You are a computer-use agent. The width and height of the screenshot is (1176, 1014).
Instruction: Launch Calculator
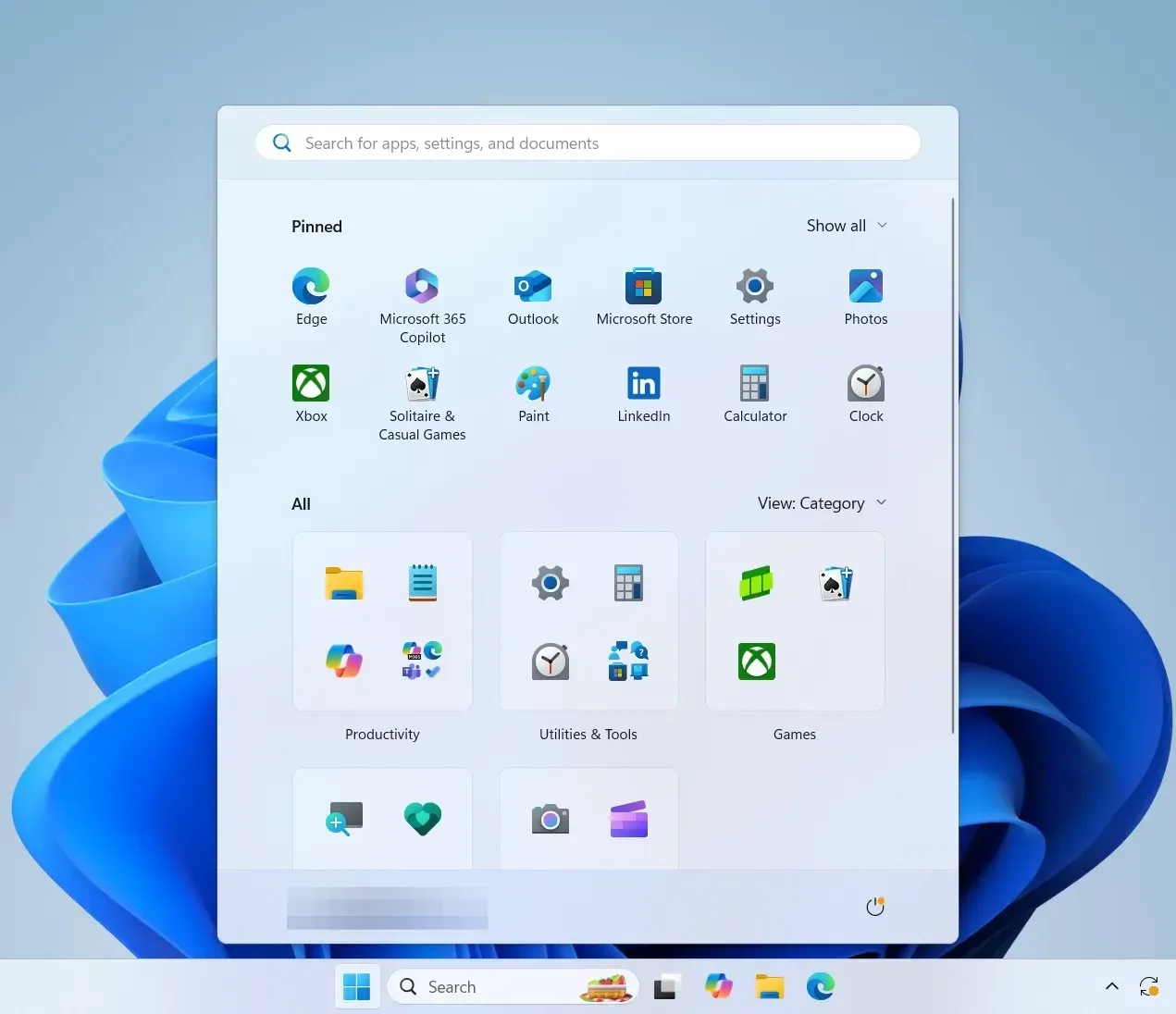755,383
